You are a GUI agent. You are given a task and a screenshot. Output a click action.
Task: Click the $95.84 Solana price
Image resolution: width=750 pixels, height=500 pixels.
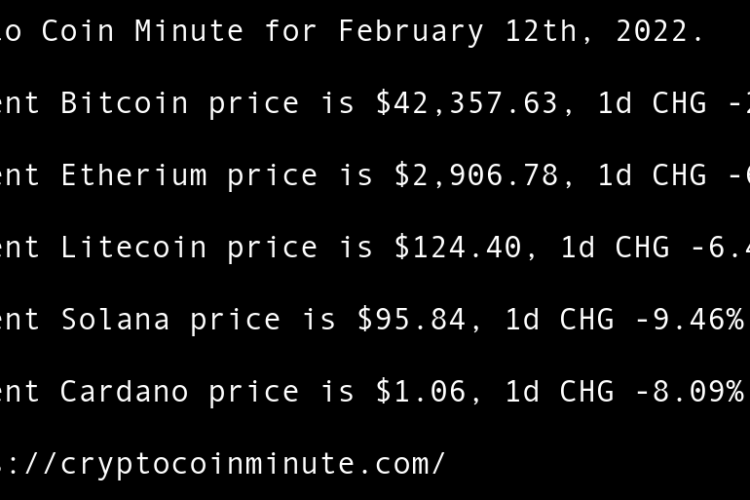[412, 319]
